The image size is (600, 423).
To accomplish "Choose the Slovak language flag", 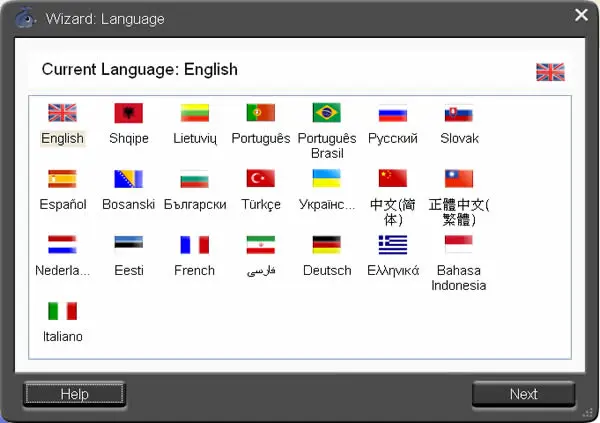I will tap(459, 113).
